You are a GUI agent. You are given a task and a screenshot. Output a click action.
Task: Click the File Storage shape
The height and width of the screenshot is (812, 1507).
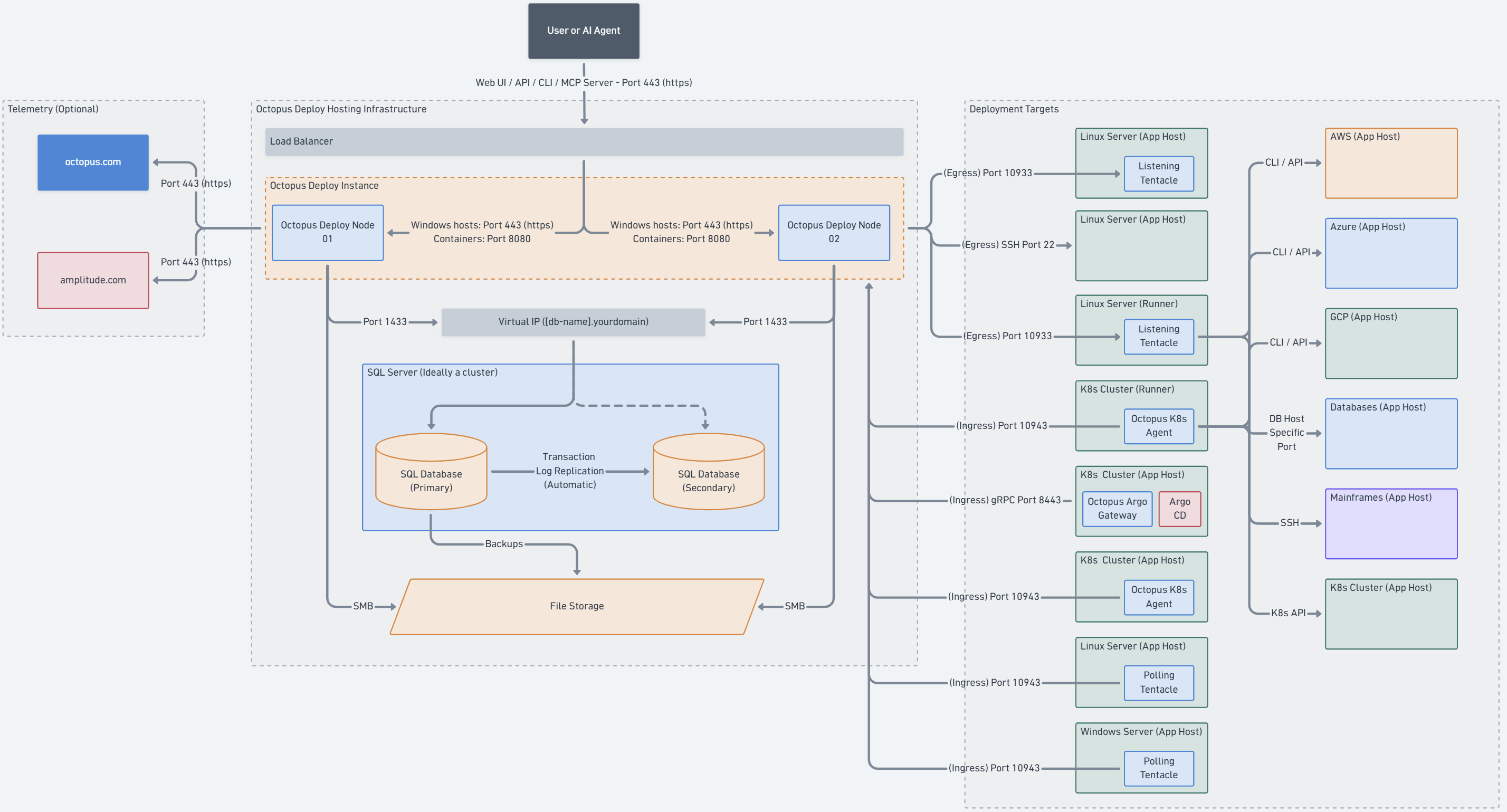click(577, 607)
